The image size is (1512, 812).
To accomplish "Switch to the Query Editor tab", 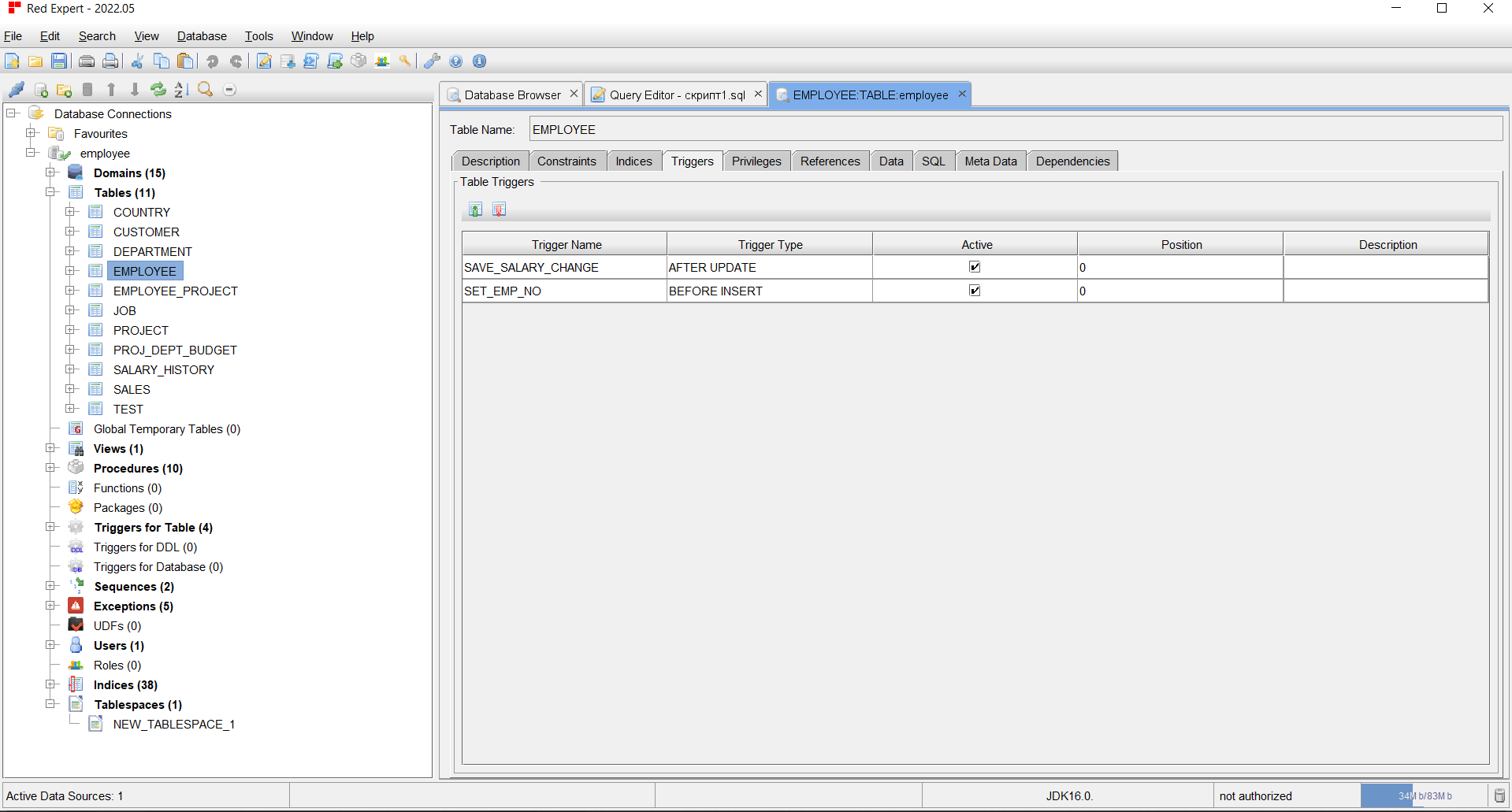I will pos(676,95).
